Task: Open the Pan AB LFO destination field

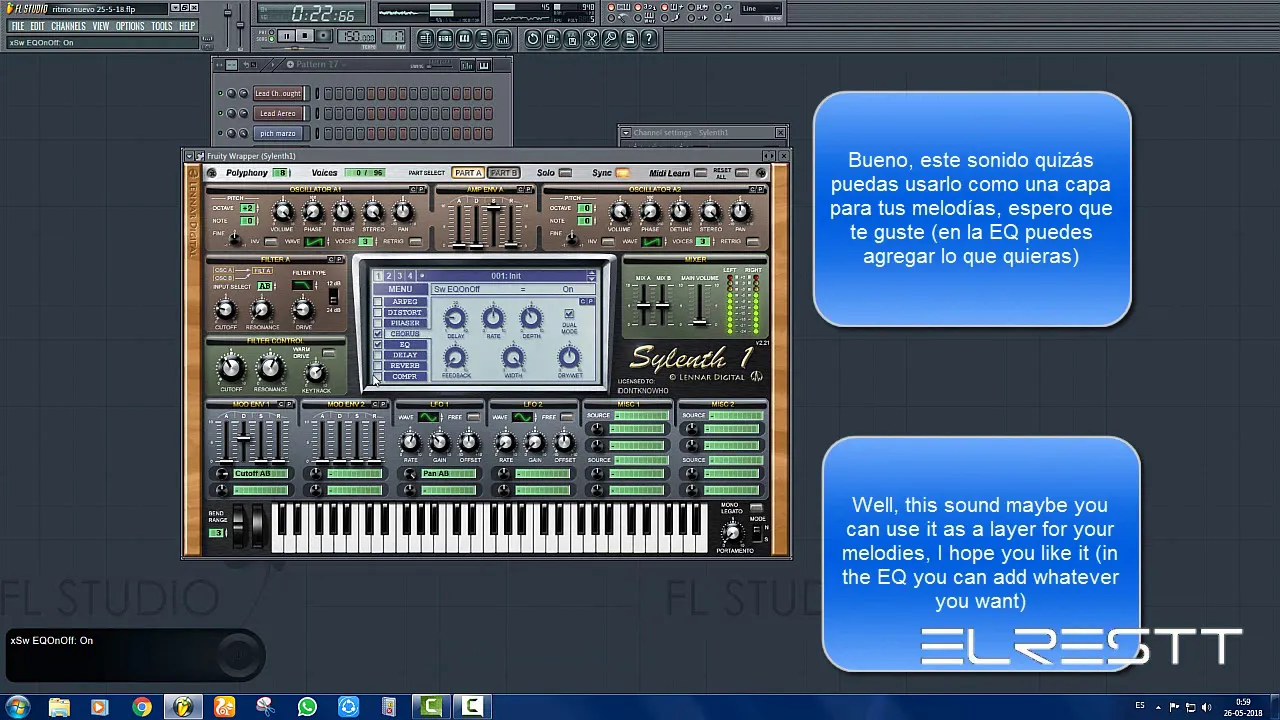Action: point(448,474)
